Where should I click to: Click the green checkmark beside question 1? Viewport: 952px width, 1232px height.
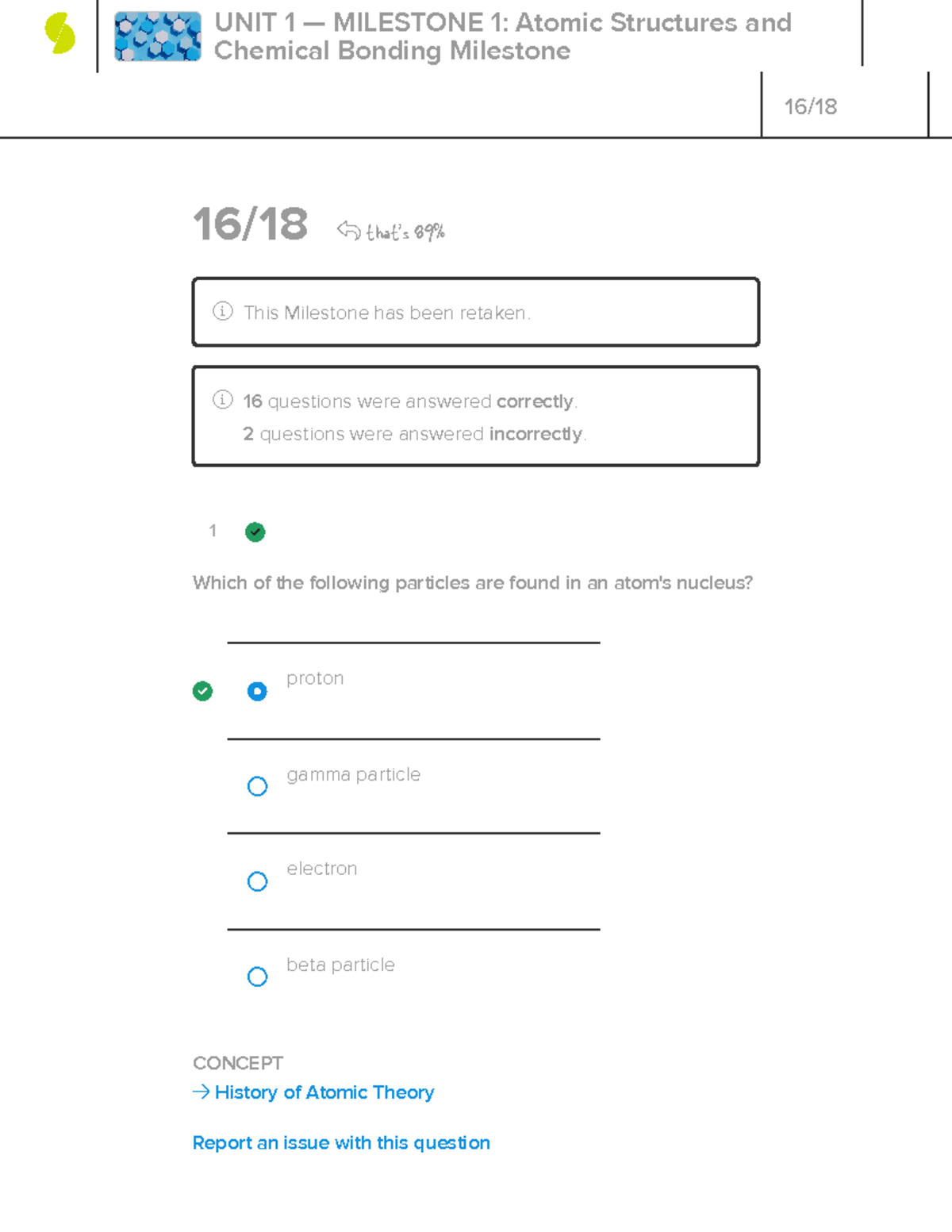coord(255,532)
